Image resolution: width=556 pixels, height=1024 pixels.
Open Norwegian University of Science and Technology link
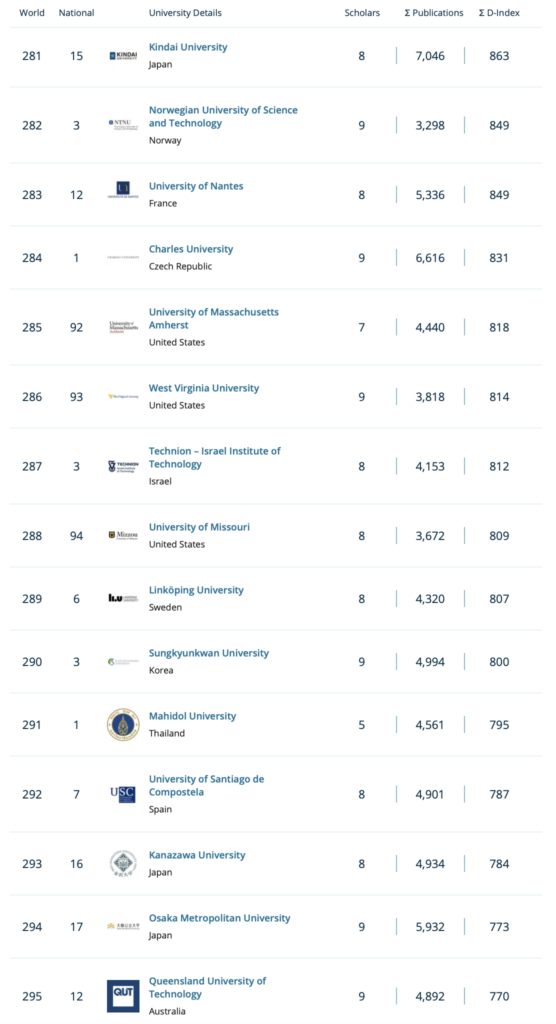click(x=223, y=117)
